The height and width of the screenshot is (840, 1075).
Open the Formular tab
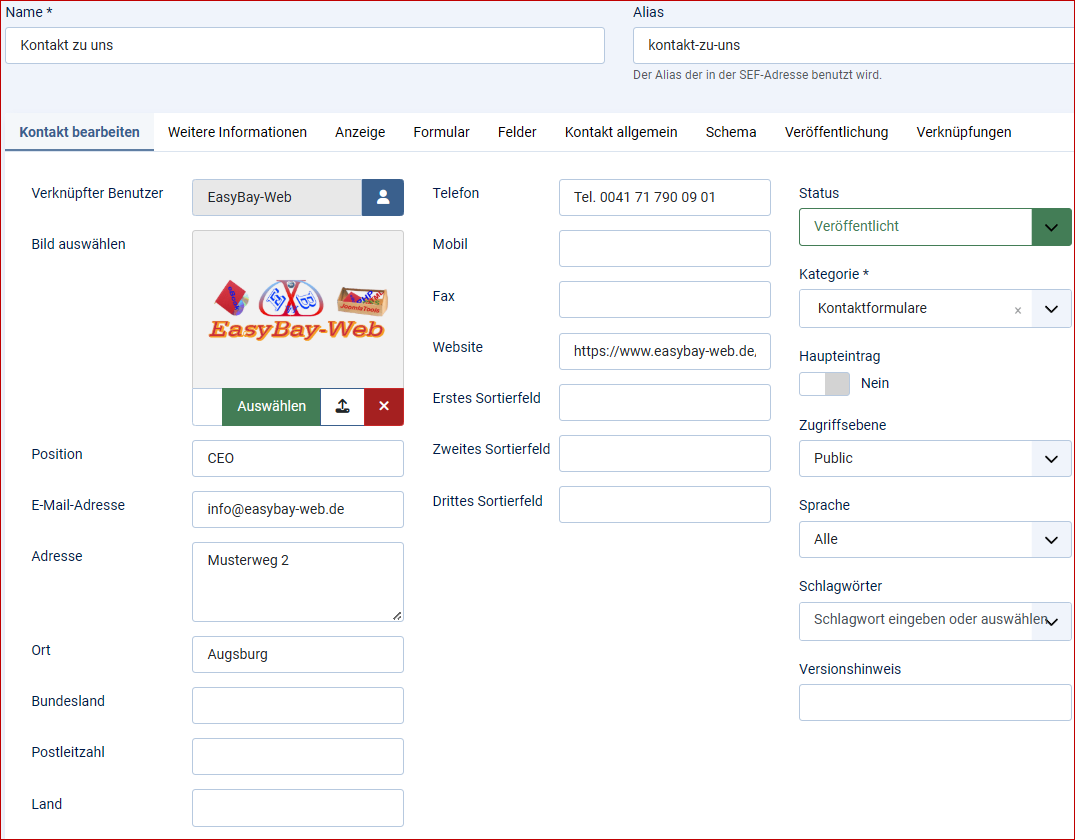point(441,132)
